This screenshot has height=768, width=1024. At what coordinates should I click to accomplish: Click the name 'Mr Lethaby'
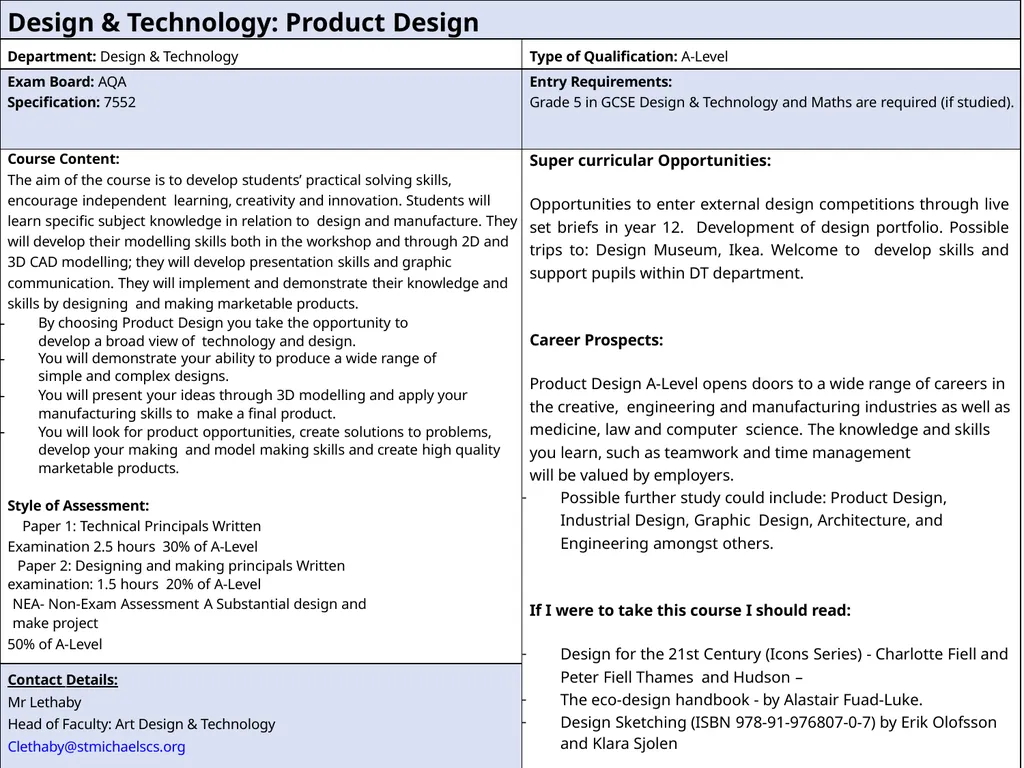click(x=44, y=702)
